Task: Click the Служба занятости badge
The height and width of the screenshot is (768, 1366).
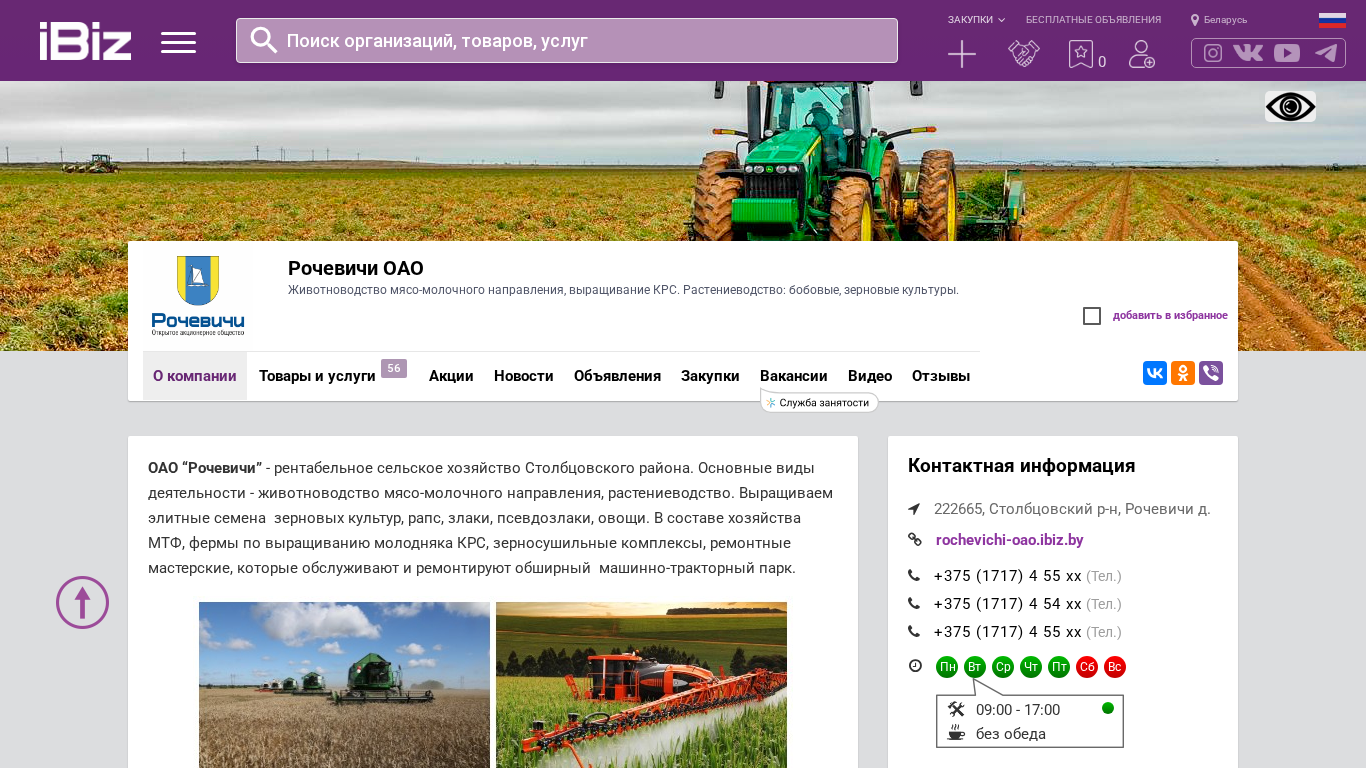Action: [x=819, y=402]
